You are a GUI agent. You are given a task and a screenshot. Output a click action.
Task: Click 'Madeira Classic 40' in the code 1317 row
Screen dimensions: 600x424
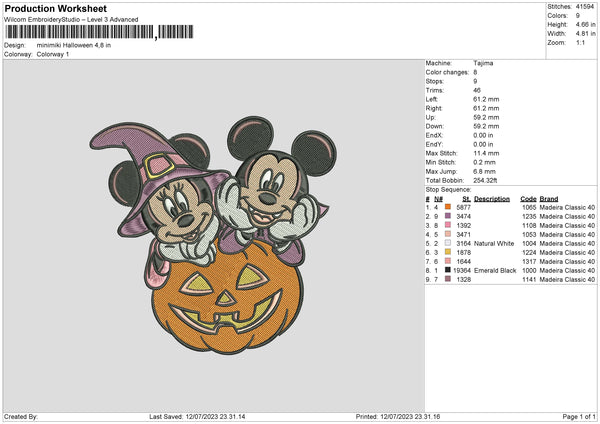pyautogui.click(x=567, y=261)
